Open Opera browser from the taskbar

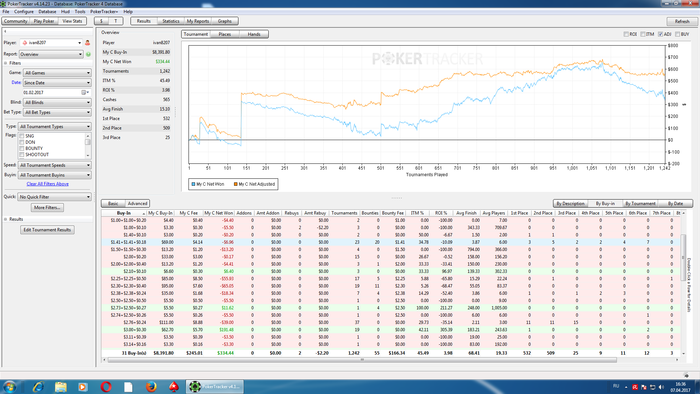click(106, 386)
